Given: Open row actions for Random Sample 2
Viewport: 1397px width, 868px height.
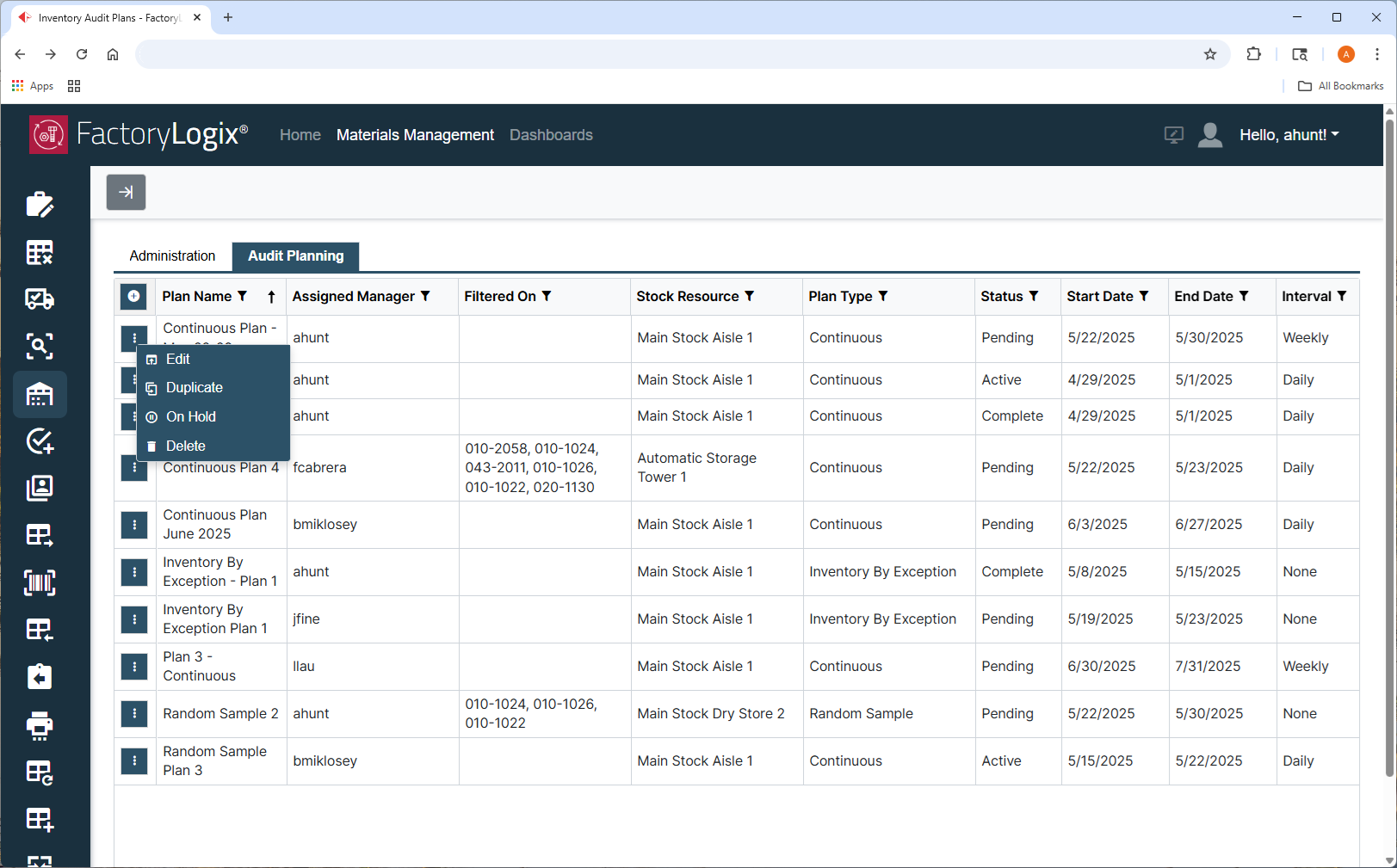Looking at the screenshot, I should coord(134,713).
